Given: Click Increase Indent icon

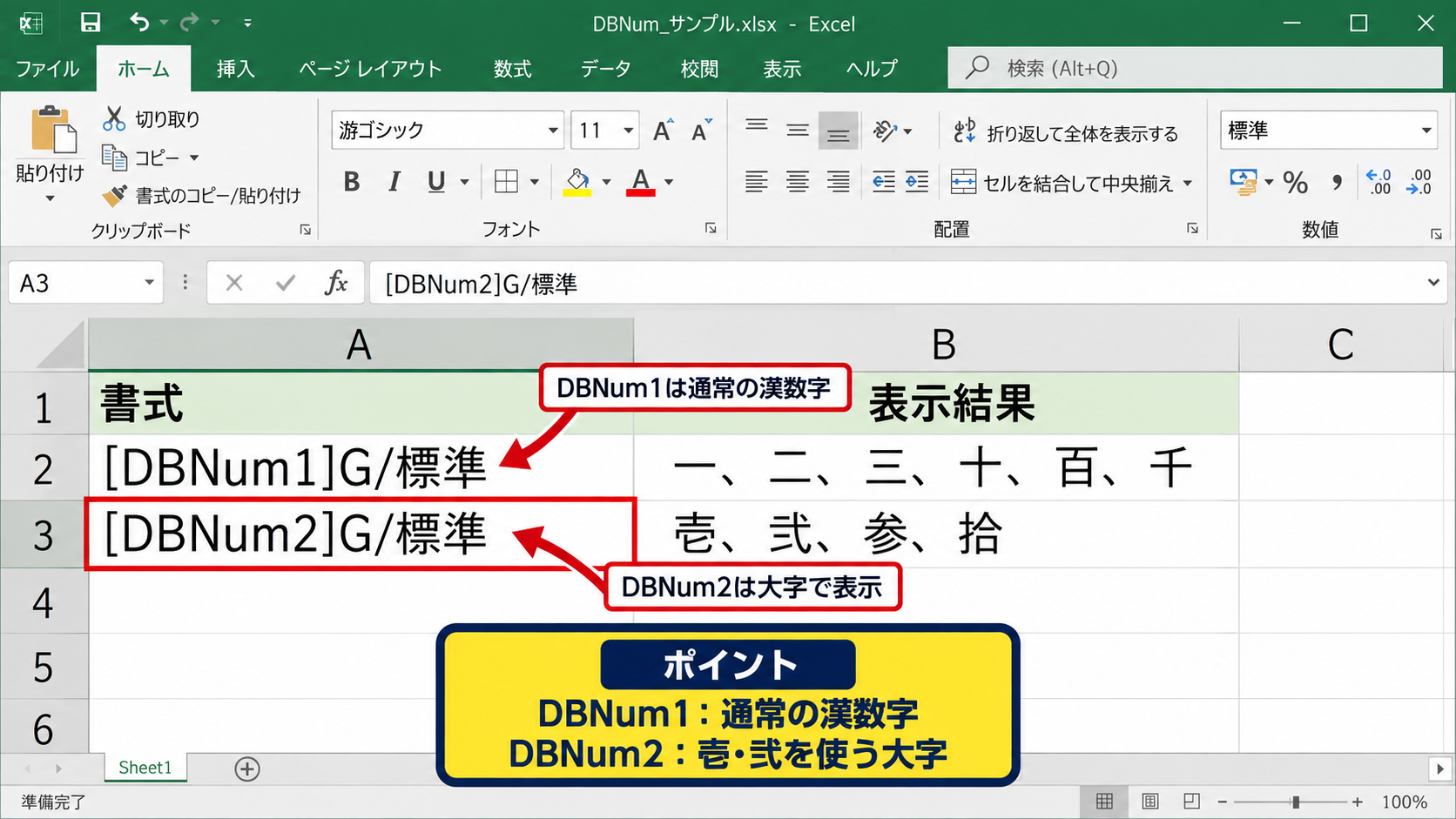Looking at the screenshot, I should point(917,182).
